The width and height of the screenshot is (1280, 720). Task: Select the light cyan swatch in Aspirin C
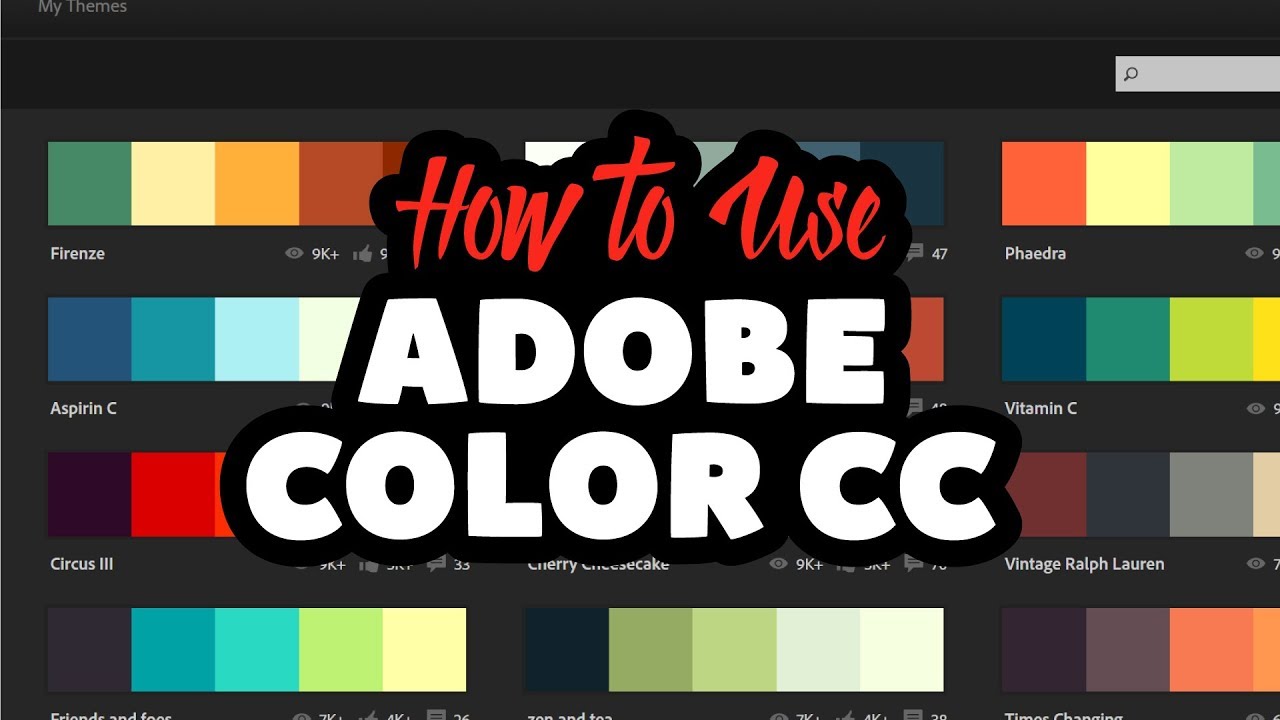pos(257,339)
